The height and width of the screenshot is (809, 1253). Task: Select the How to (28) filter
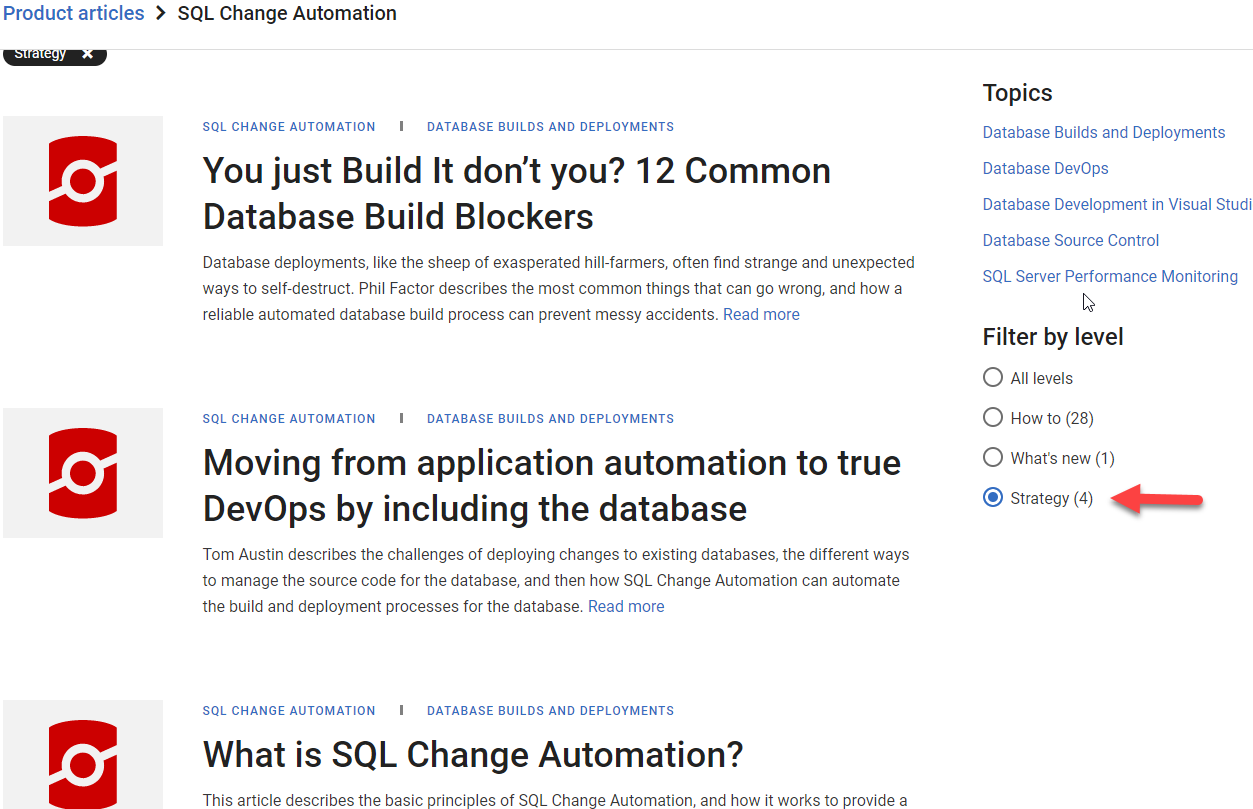[x=993, y=418]
